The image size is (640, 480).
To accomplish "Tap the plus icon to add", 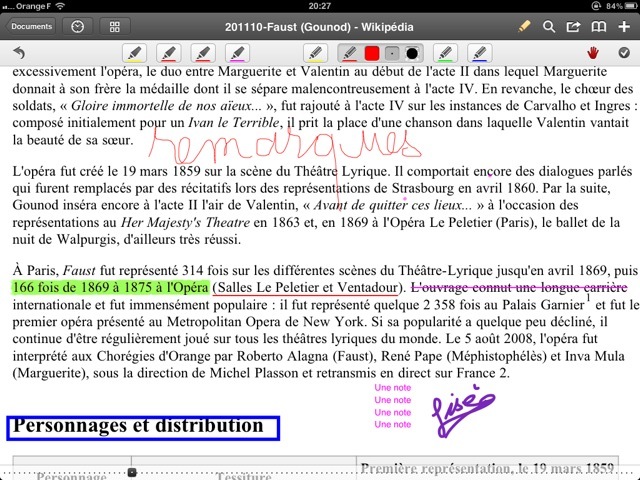I will tap(624, 27).
